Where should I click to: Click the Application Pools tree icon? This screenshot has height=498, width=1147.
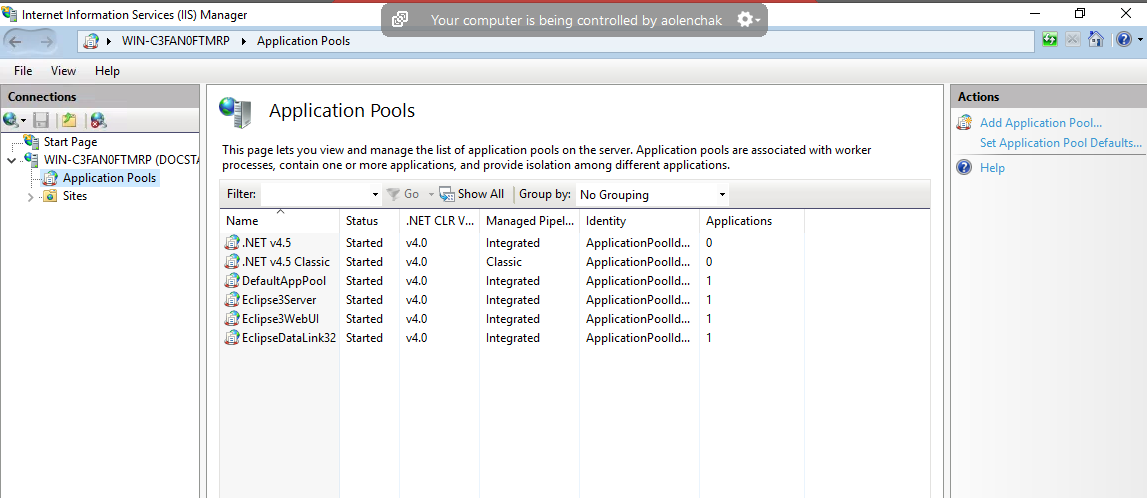(50, 178)
